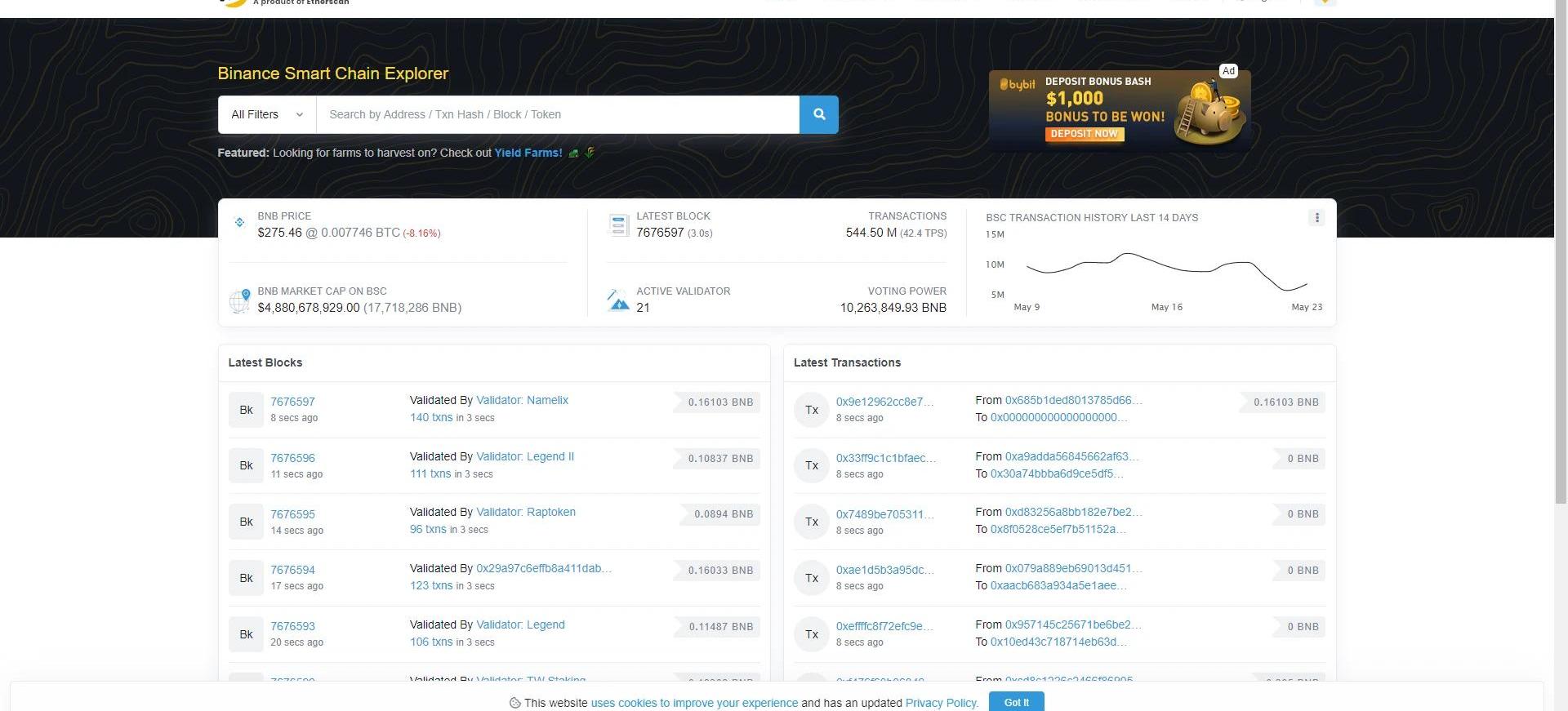The image size is (1568, 711).
Task: Click the transaction history line chart
Action: click(x=1166, y=271)
